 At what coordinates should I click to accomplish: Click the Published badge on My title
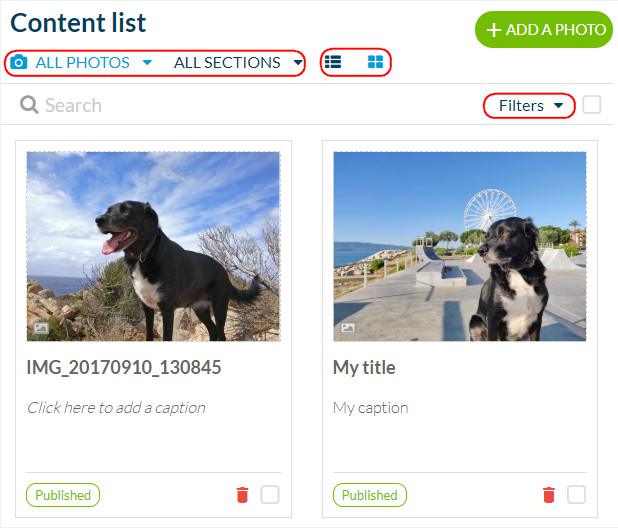coord(369,495)
